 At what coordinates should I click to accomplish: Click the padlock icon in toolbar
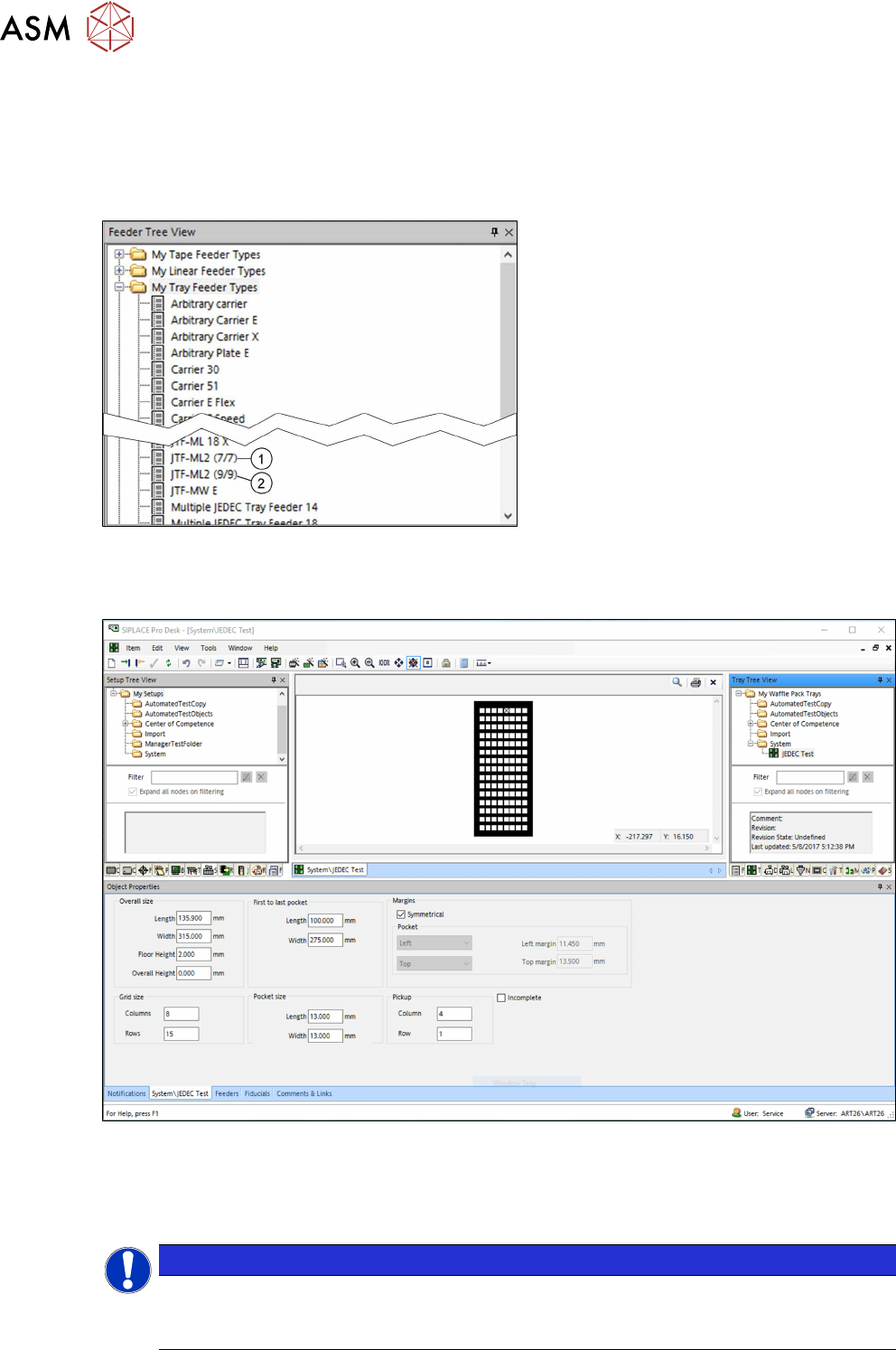[x=445, y=662]
